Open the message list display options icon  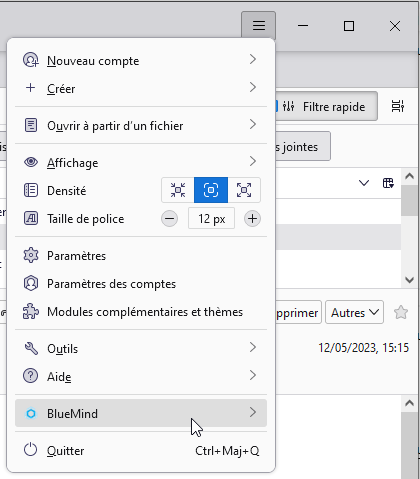pyautogui.click(x=398, y=106)
